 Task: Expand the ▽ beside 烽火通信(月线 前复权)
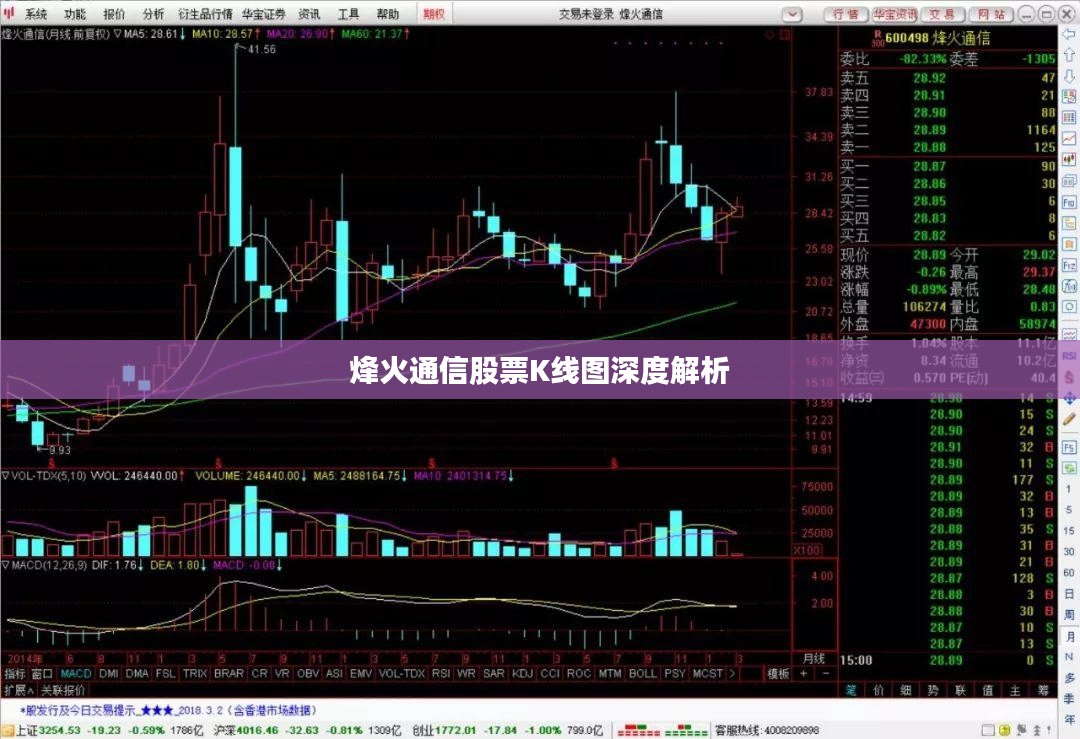118,34
